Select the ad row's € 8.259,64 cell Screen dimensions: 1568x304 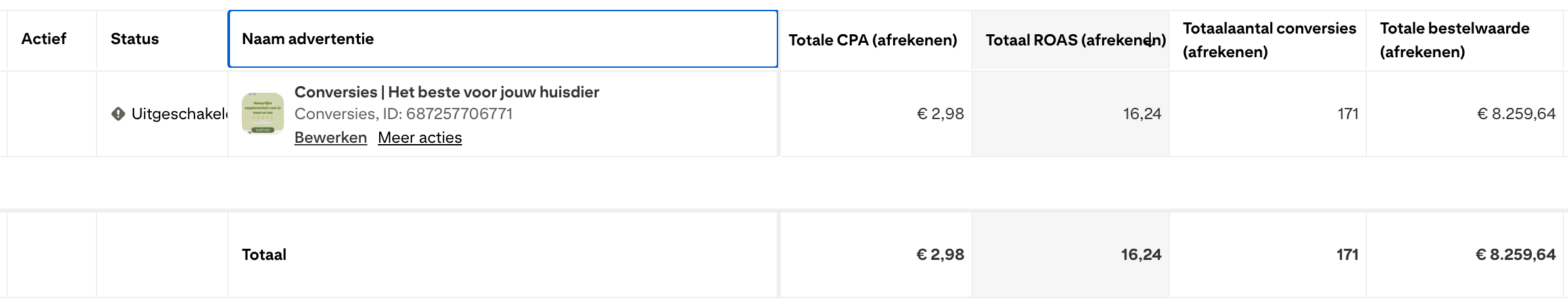[1516, 114]
